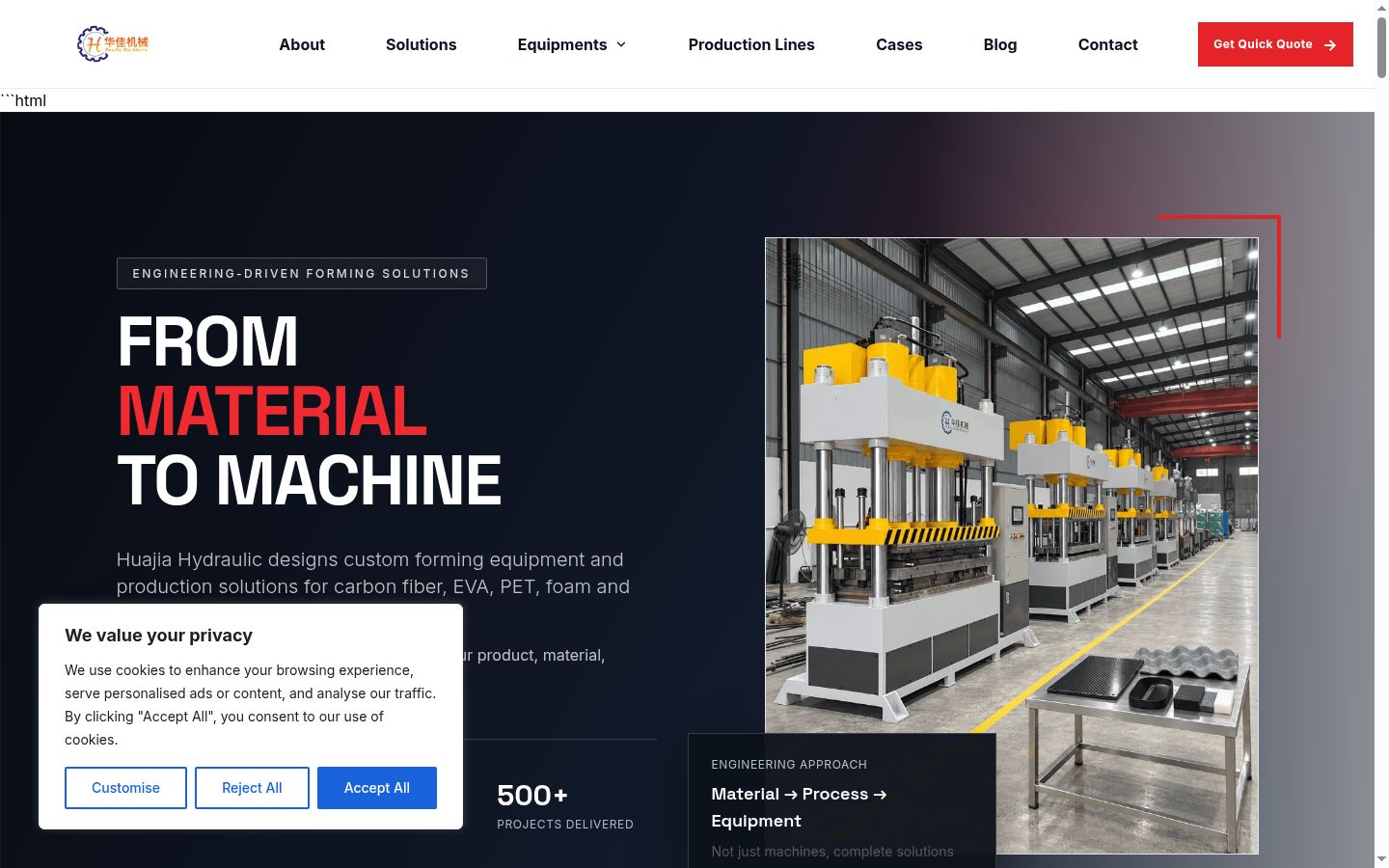Click the stray '```html' text
Screen dimensions: 1389x868
pyautogui.click(x=23, y=100)
